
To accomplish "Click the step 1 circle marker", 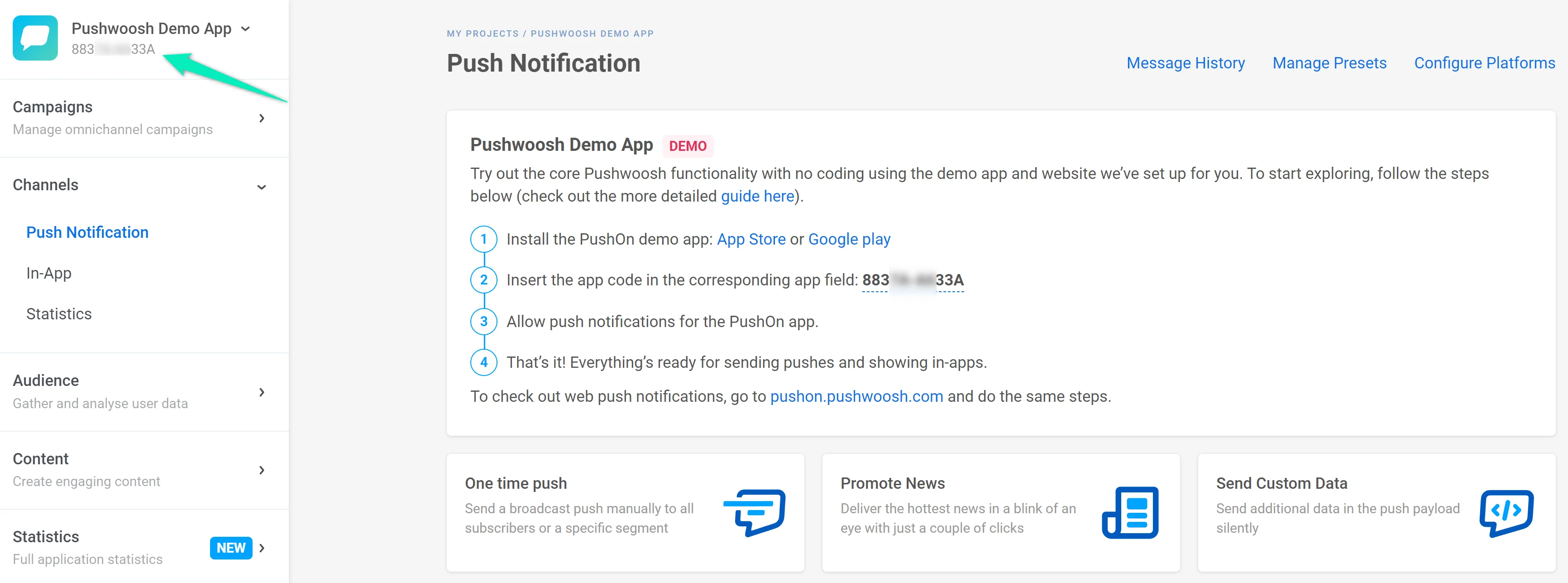I will pos(483,239).
